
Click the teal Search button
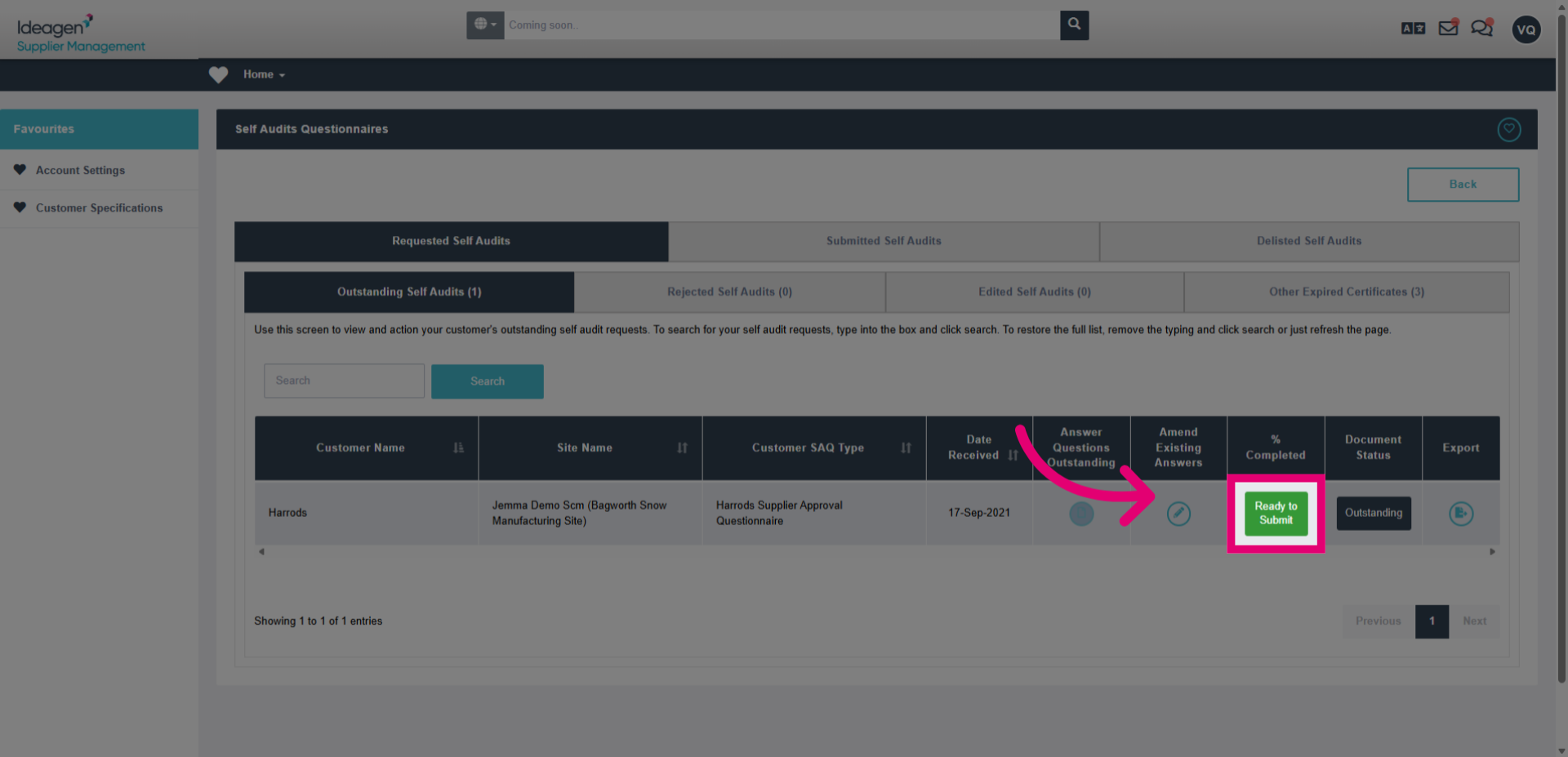(x=487, y=381)
